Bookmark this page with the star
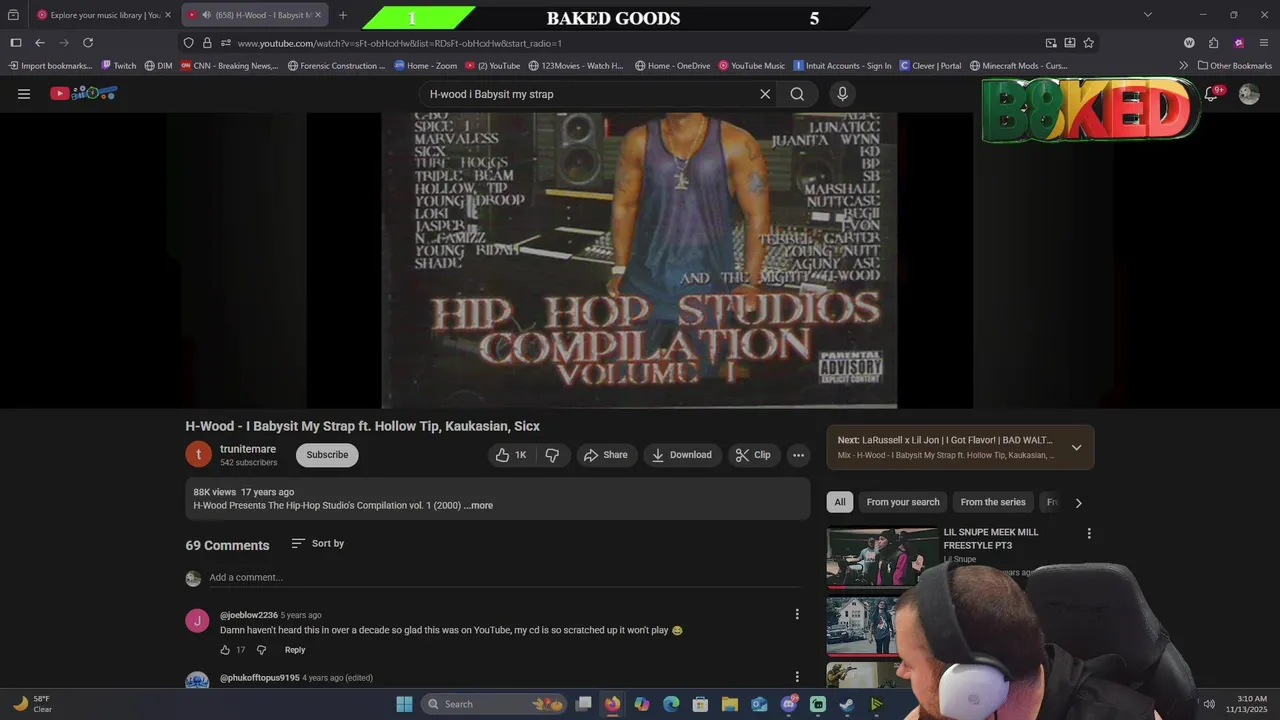Viewport: 1280px width, 720px height. point(1088,43)
